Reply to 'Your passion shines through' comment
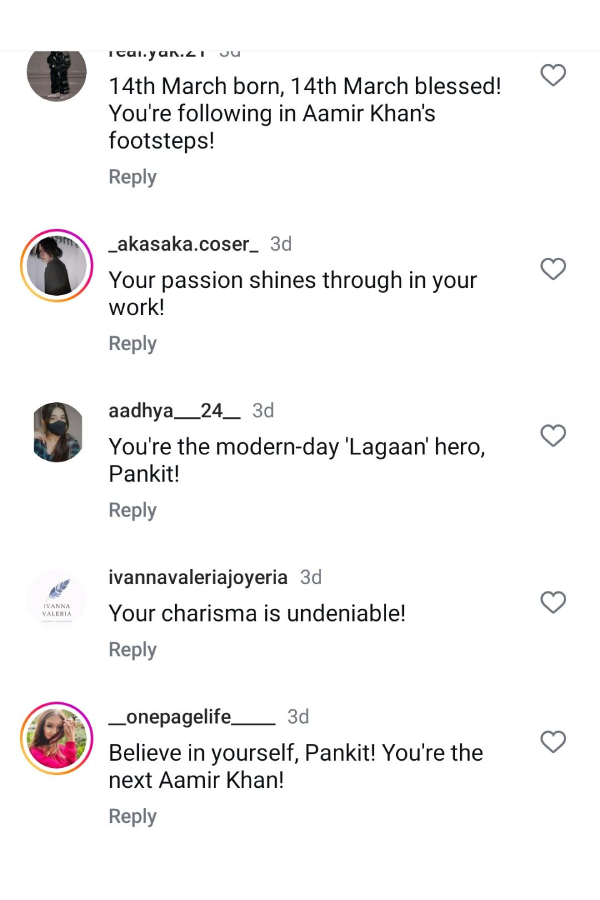This screenshot has width=600, height=900. 132,343
